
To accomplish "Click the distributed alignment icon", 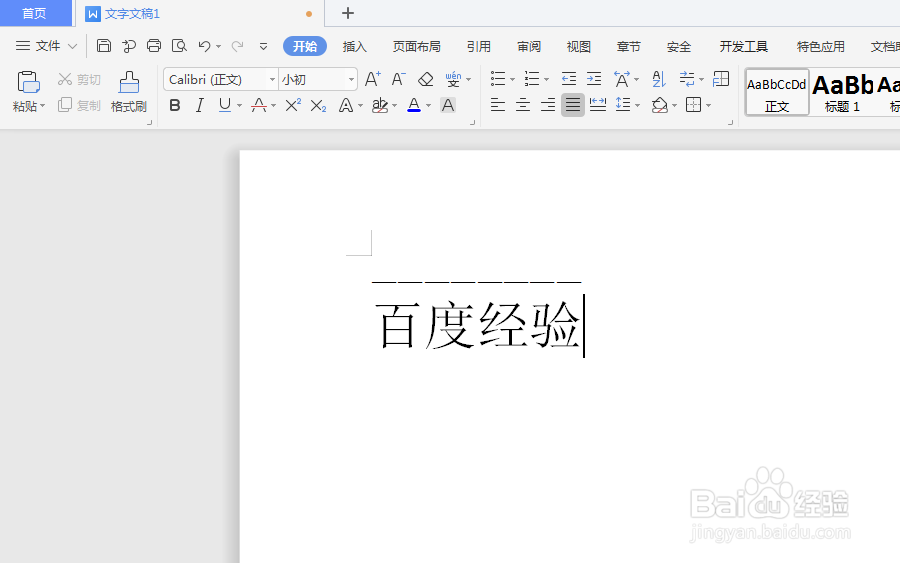I will point(598,104).
